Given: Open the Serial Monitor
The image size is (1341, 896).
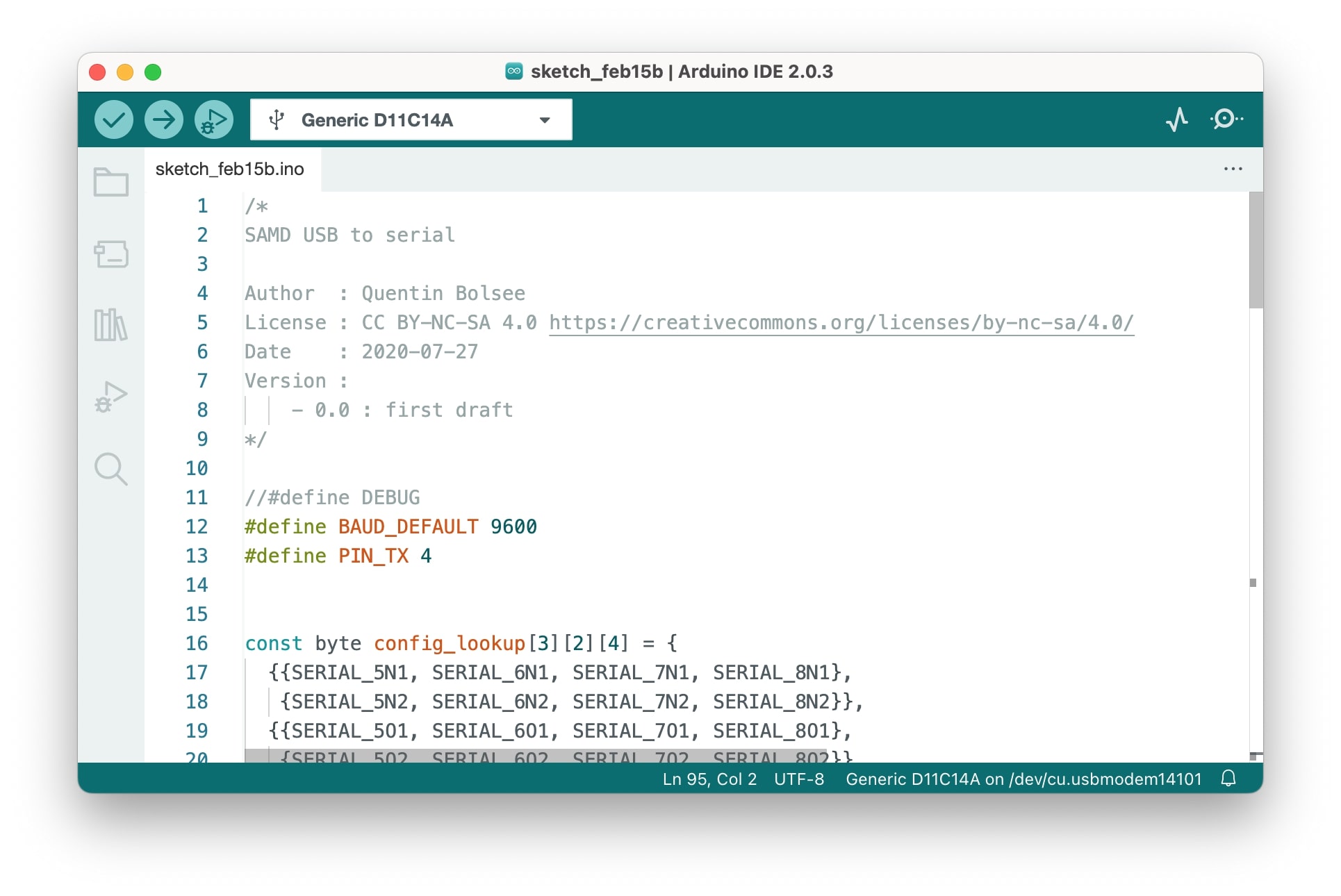Looking at the screenshot, I should click(x=1226, y=119).
